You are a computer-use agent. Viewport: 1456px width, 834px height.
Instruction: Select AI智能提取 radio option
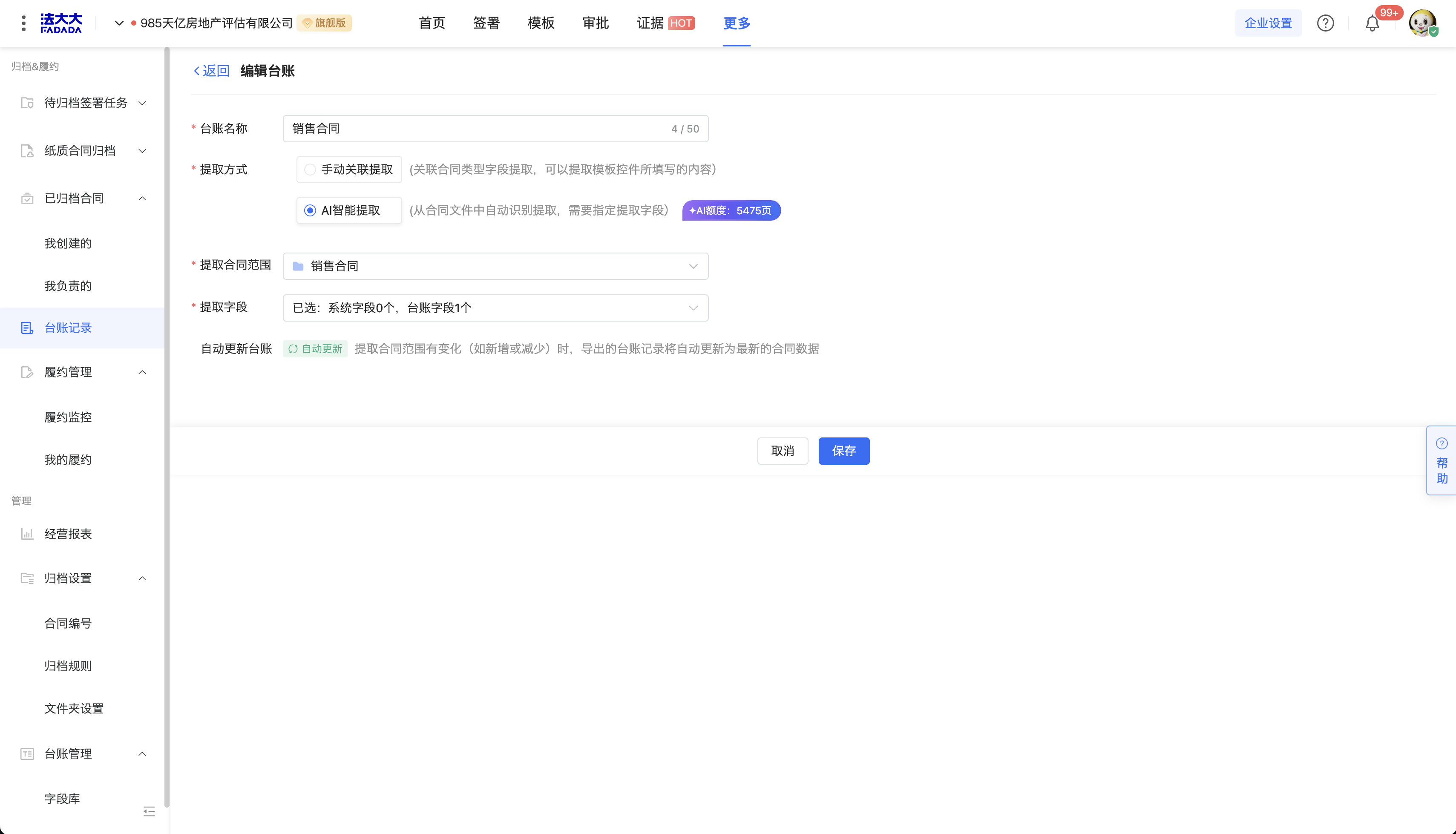tap(310, 210)
